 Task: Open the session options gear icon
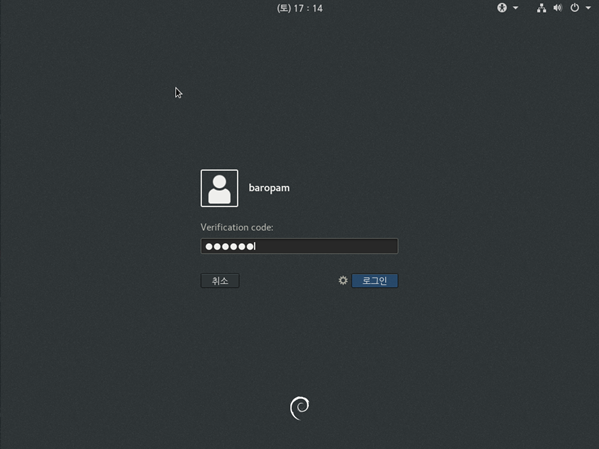343,280
